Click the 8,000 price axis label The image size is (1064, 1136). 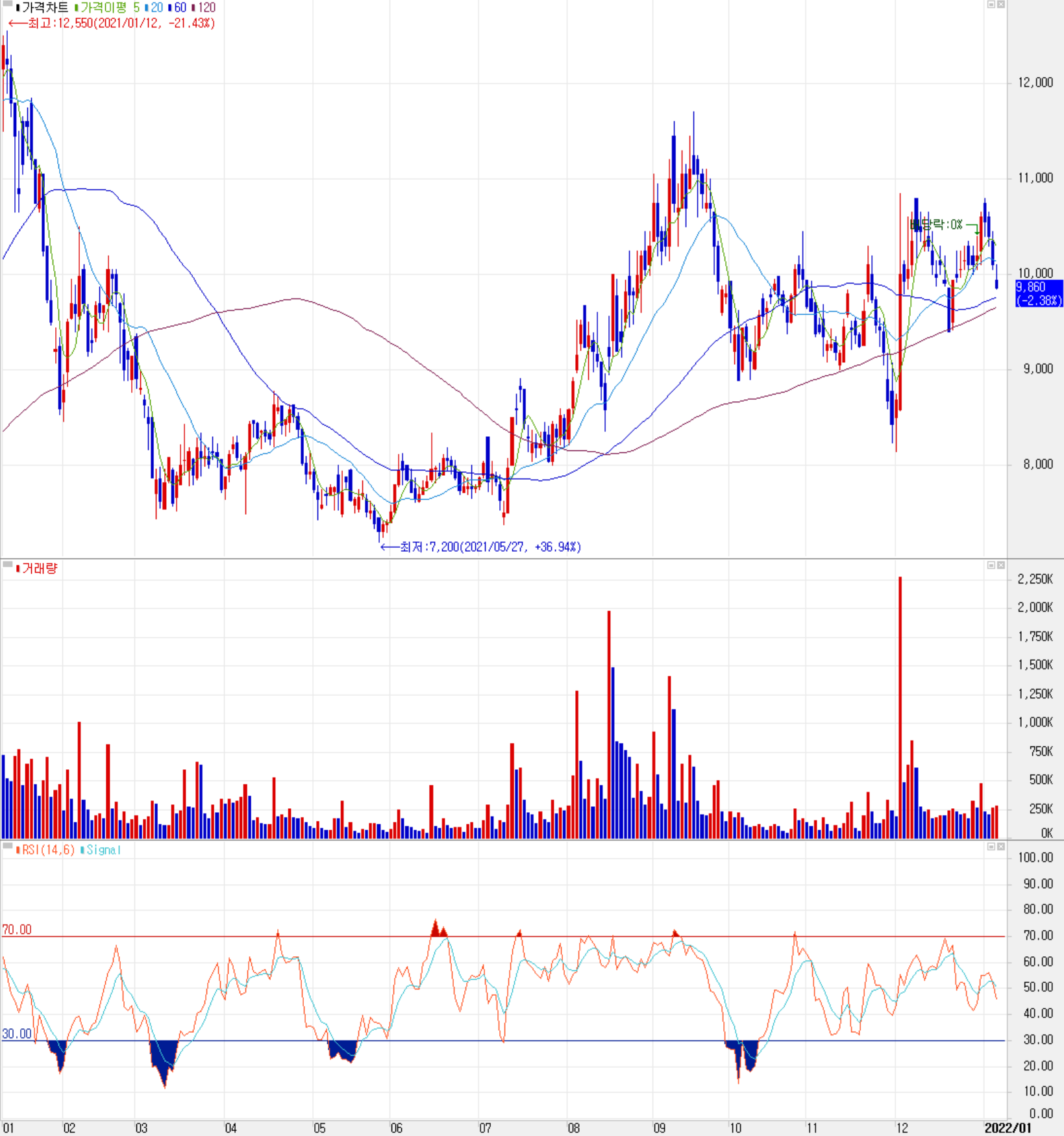click(x=1038, y=464)
